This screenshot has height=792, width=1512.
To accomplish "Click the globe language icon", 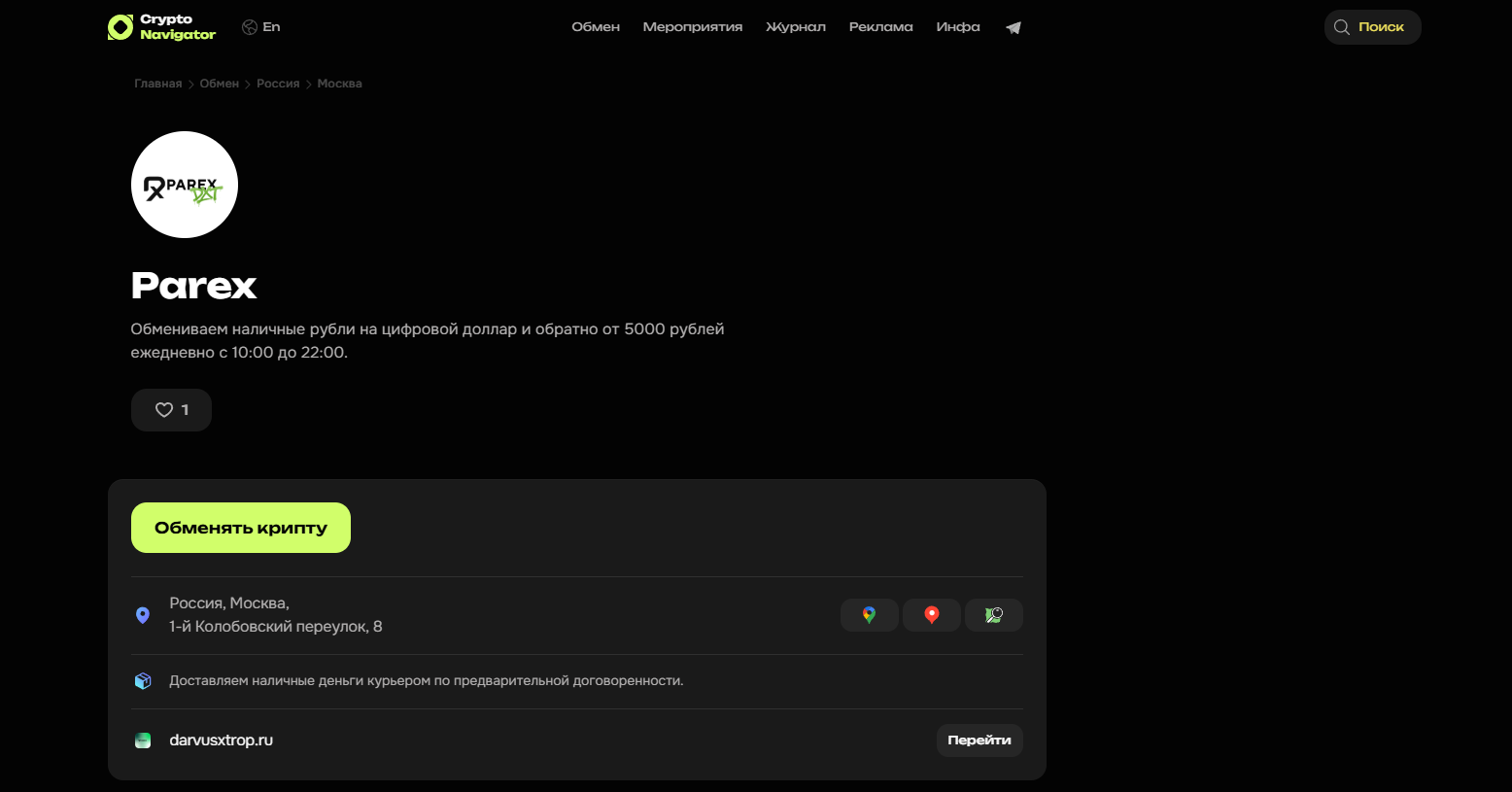I will pos(249,27).
